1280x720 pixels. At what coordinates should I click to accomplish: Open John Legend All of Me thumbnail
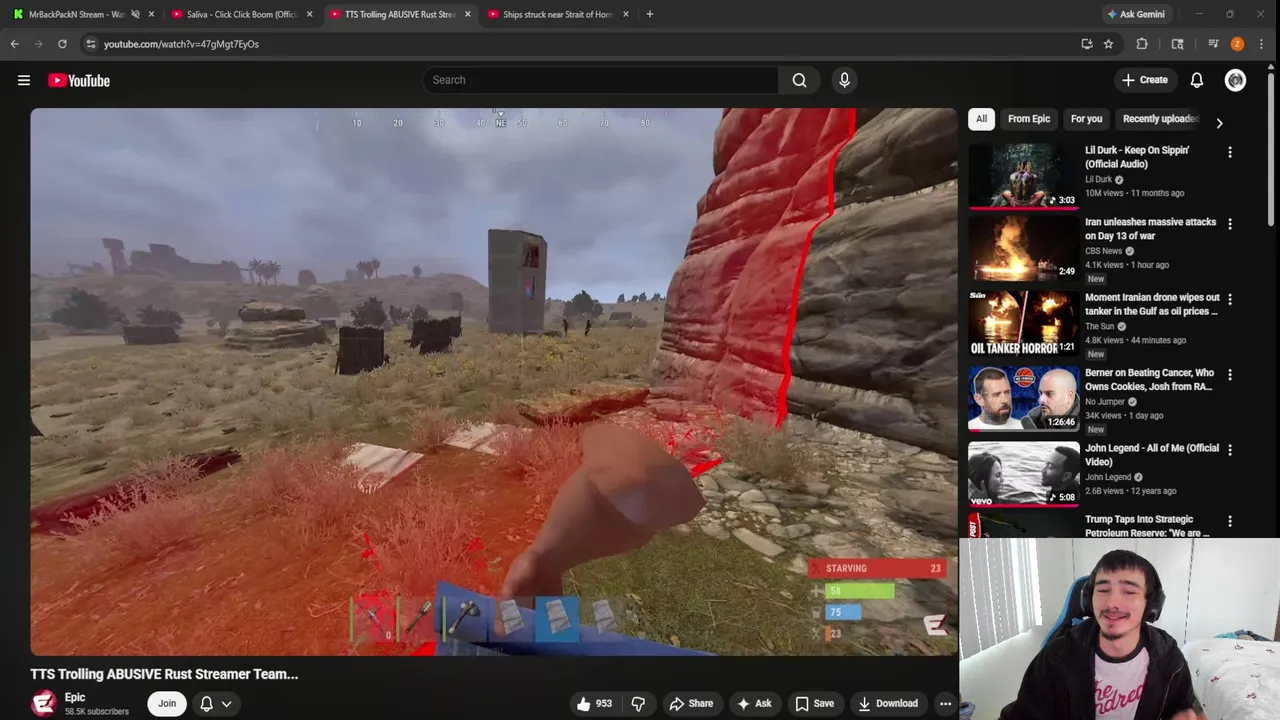pyautogui.click(x=1024, y=473)
